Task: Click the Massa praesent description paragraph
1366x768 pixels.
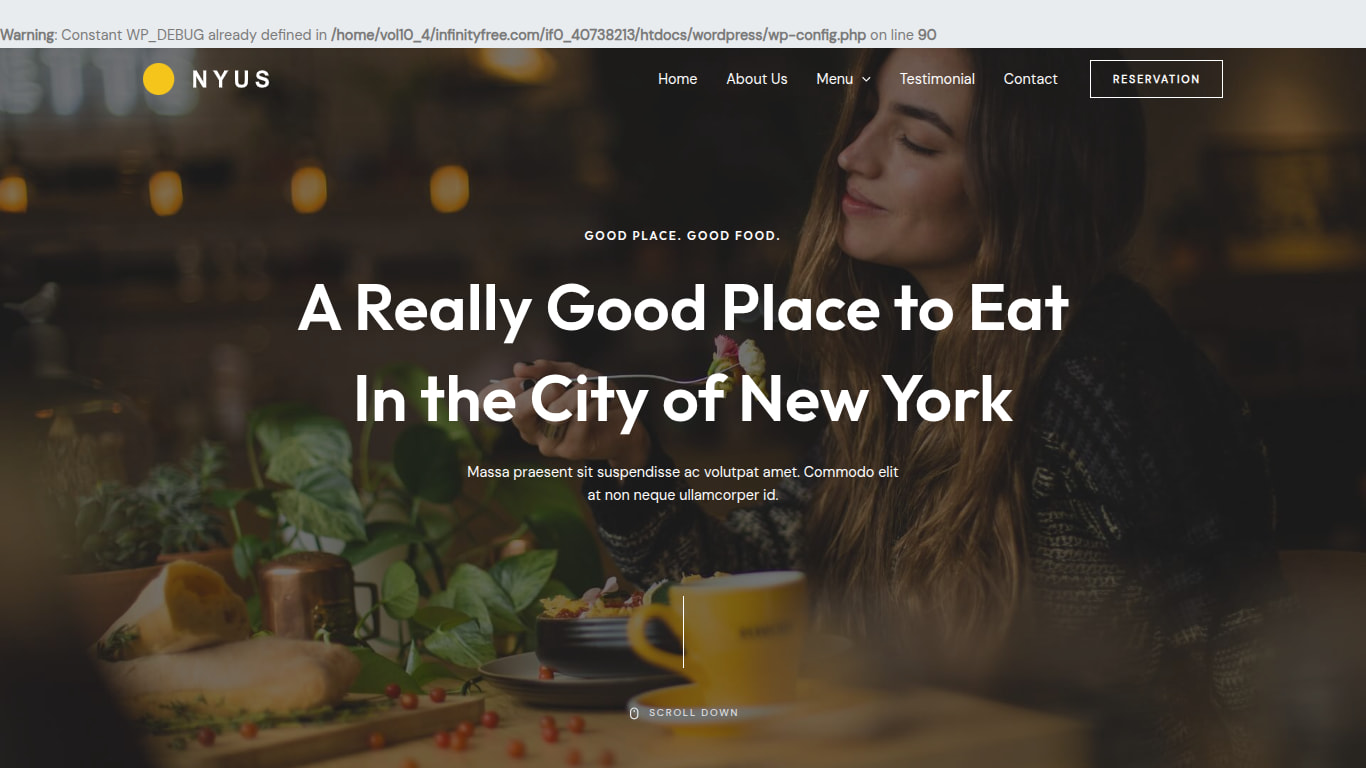Action: [683, 483]
